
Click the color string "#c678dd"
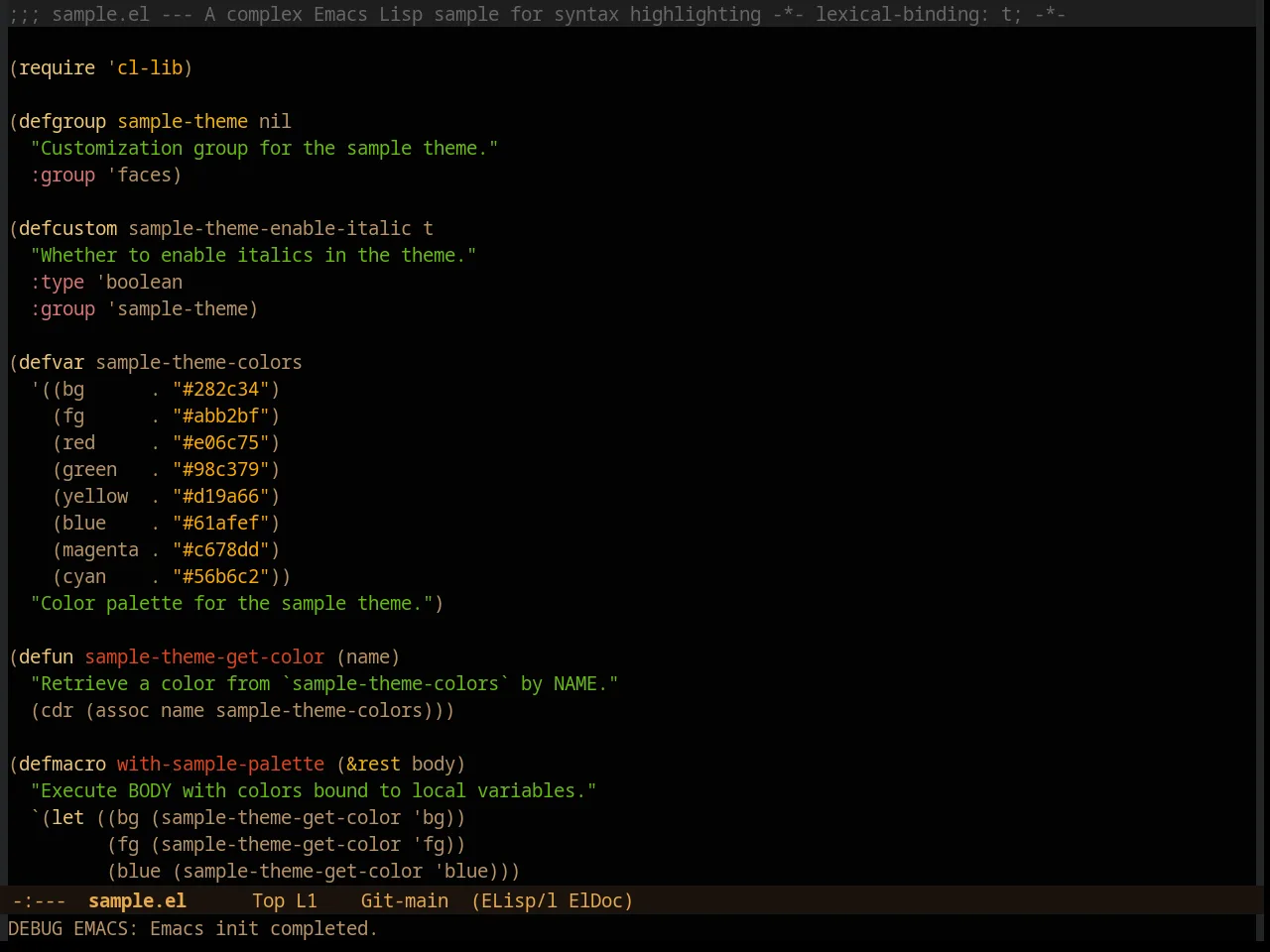[220, 549]
